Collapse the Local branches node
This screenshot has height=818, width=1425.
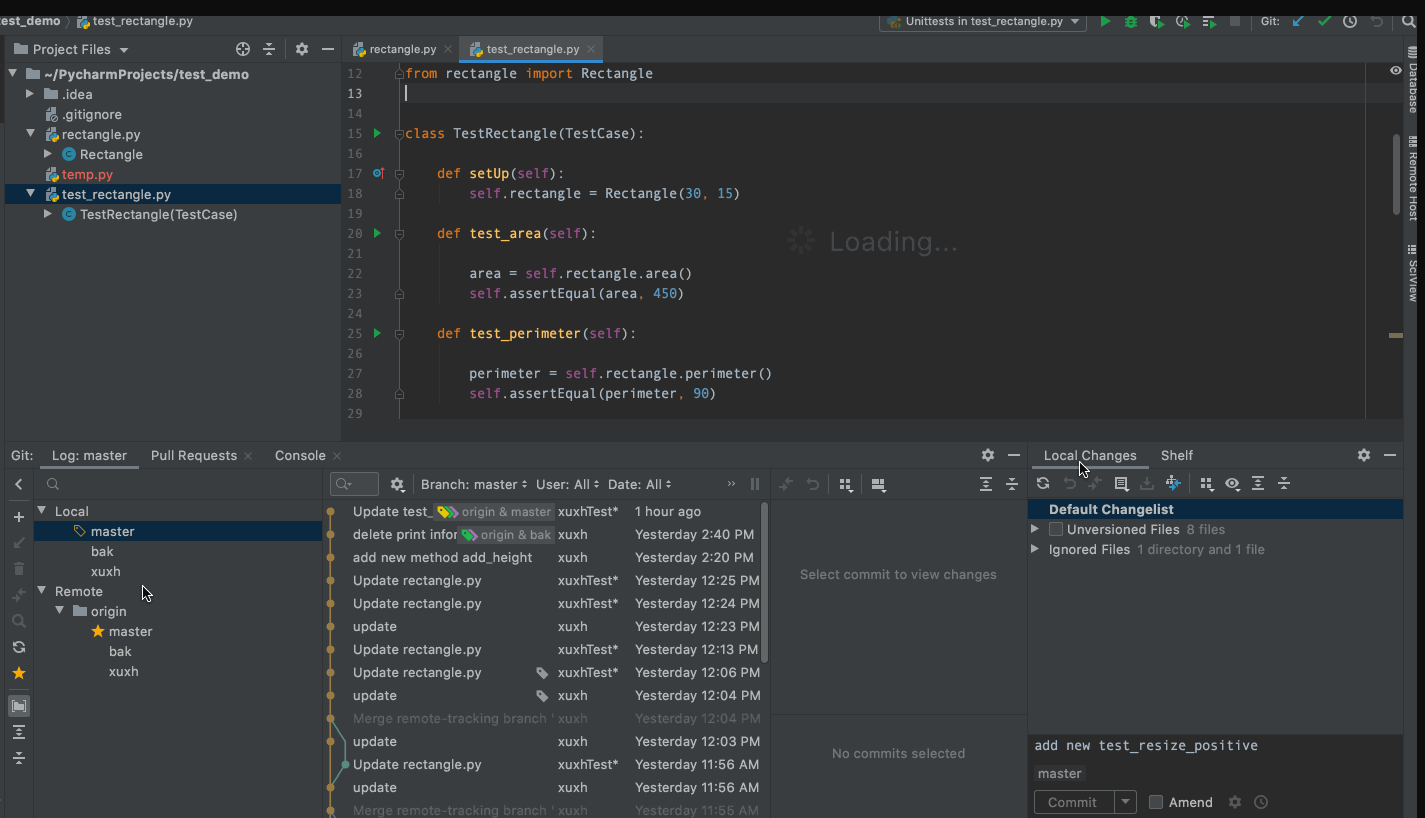(42, 511)
